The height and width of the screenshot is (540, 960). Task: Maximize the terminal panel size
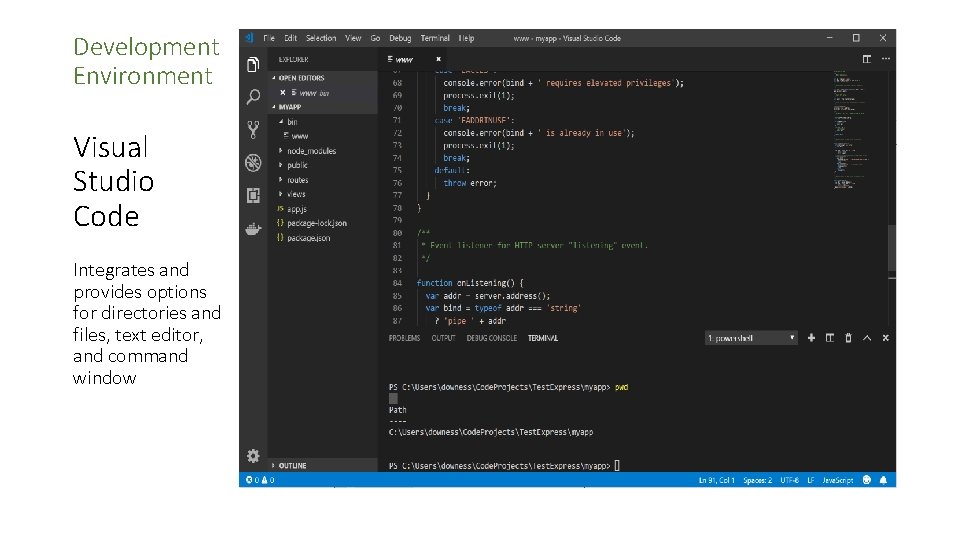click(867, 338)
